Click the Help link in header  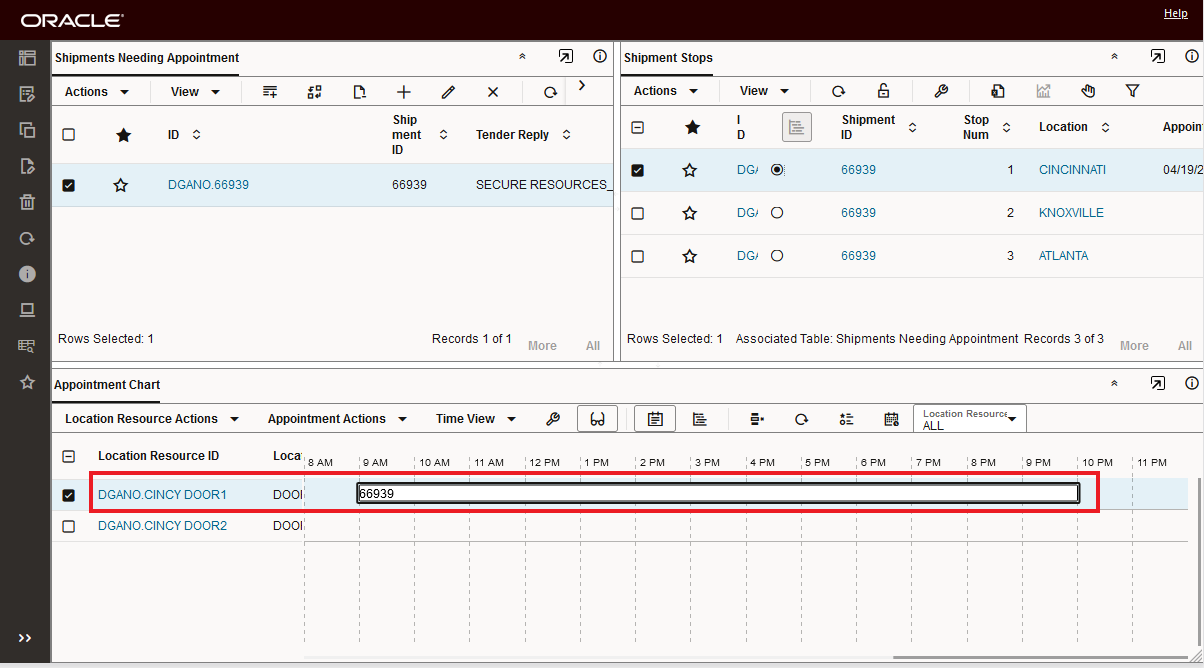pos(1175,13)
